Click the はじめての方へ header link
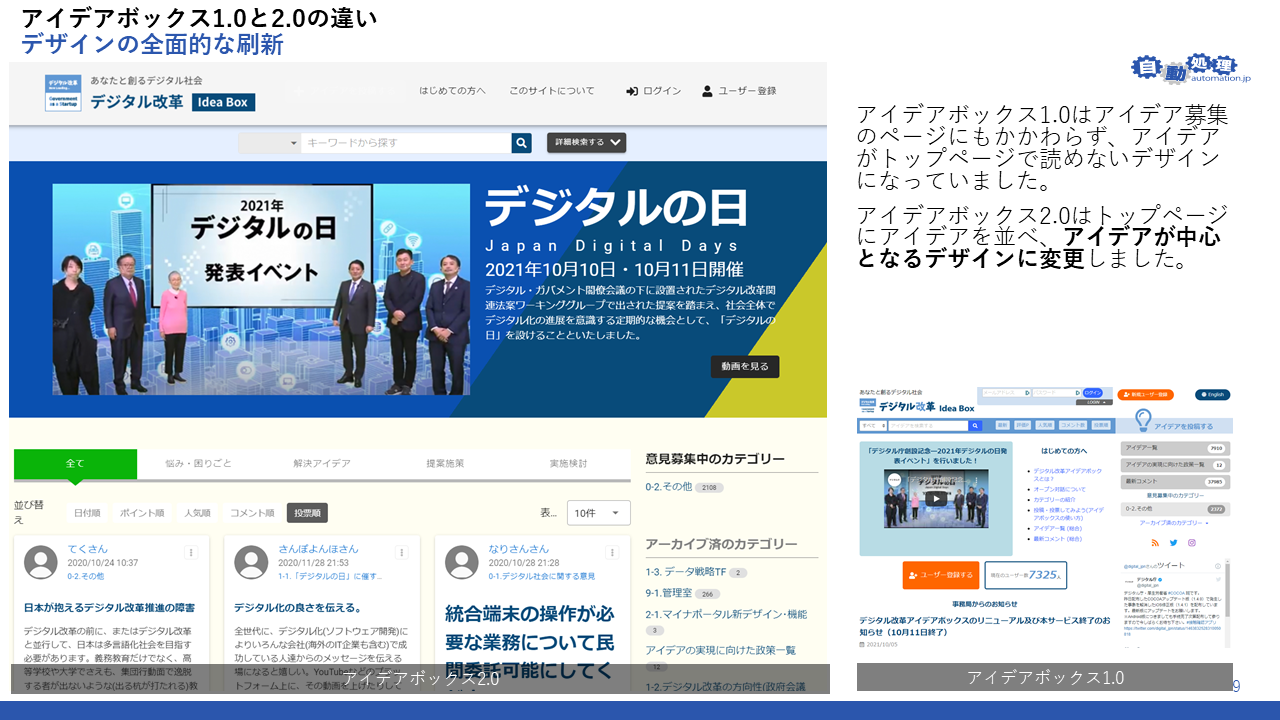Viewport: 1280px width, 720px height. tap(452, 91)
